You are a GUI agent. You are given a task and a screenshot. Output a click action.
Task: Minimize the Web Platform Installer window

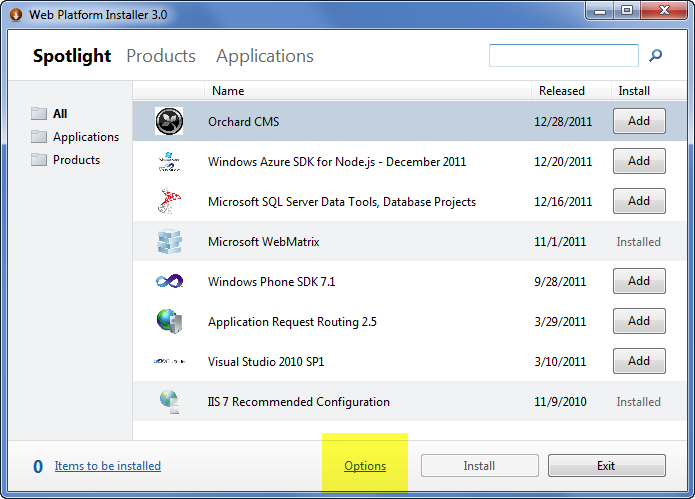600,11
